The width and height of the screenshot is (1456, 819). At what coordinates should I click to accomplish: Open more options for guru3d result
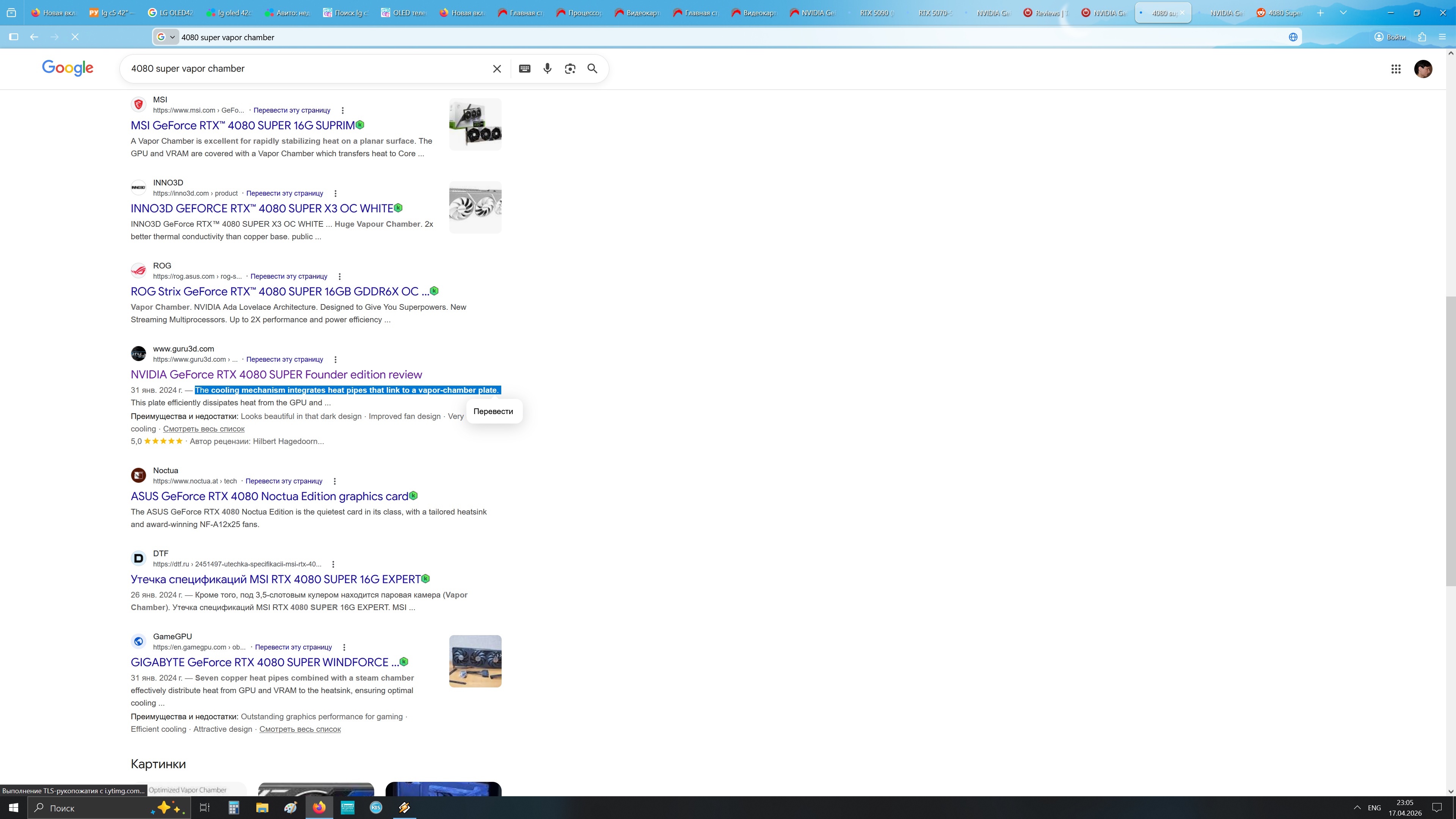(335, 359)
